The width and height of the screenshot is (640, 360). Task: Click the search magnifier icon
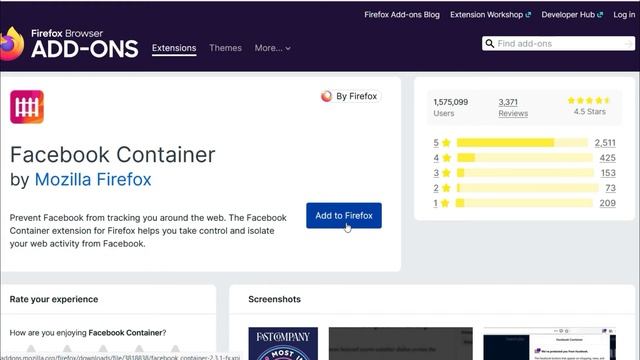pos(489,43)
